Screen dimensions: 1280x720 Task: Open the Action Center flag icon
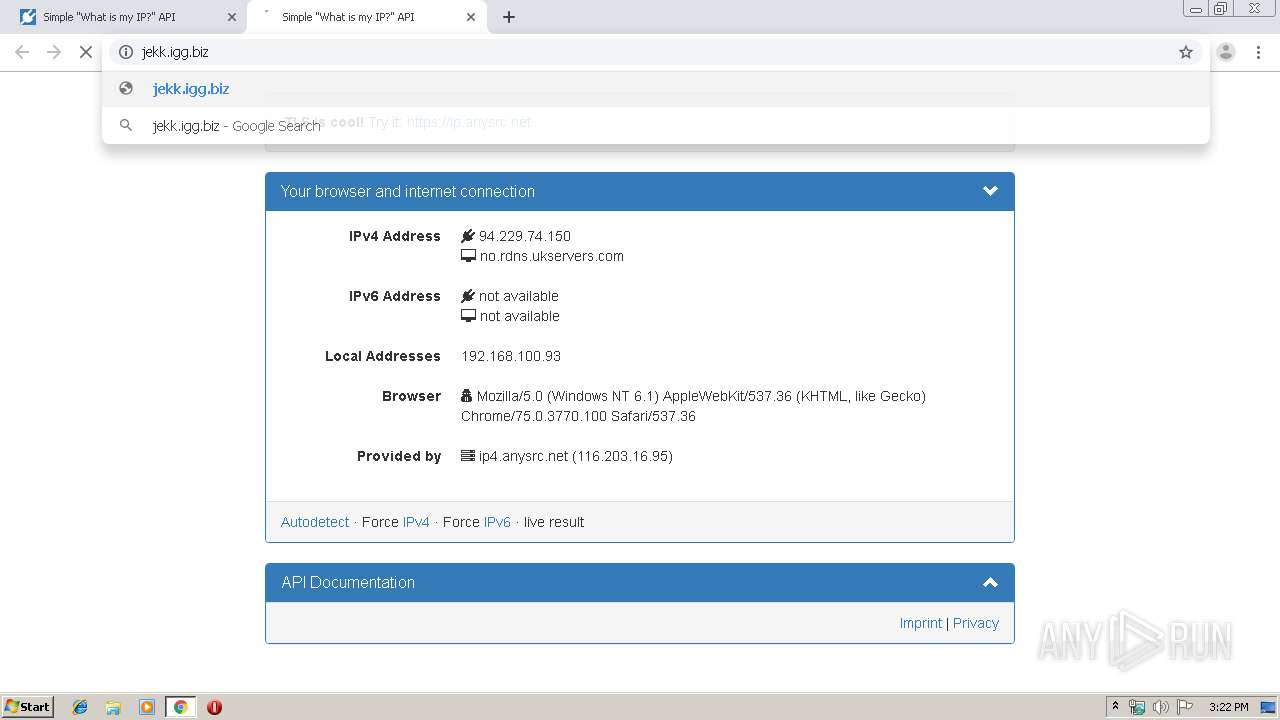coord(1185,707)
